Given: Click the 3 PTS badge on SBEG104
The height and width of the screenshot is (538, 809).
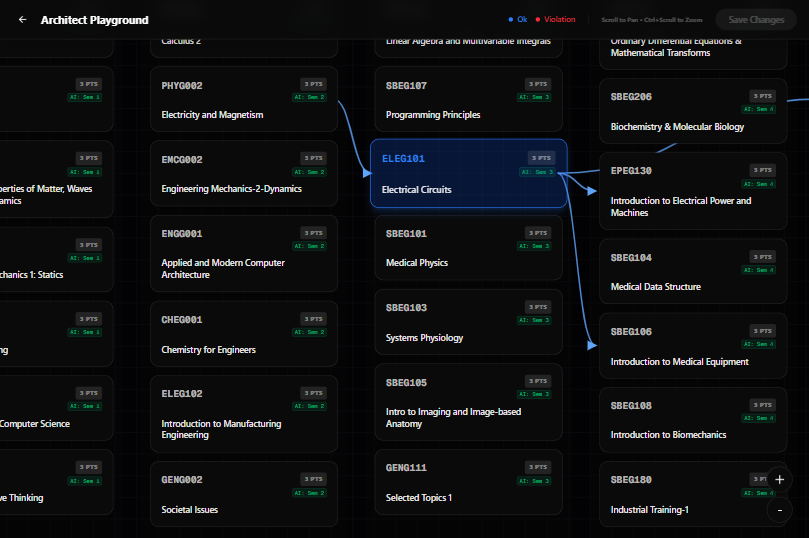Looking at the screenshot, I should click(763, 257).
